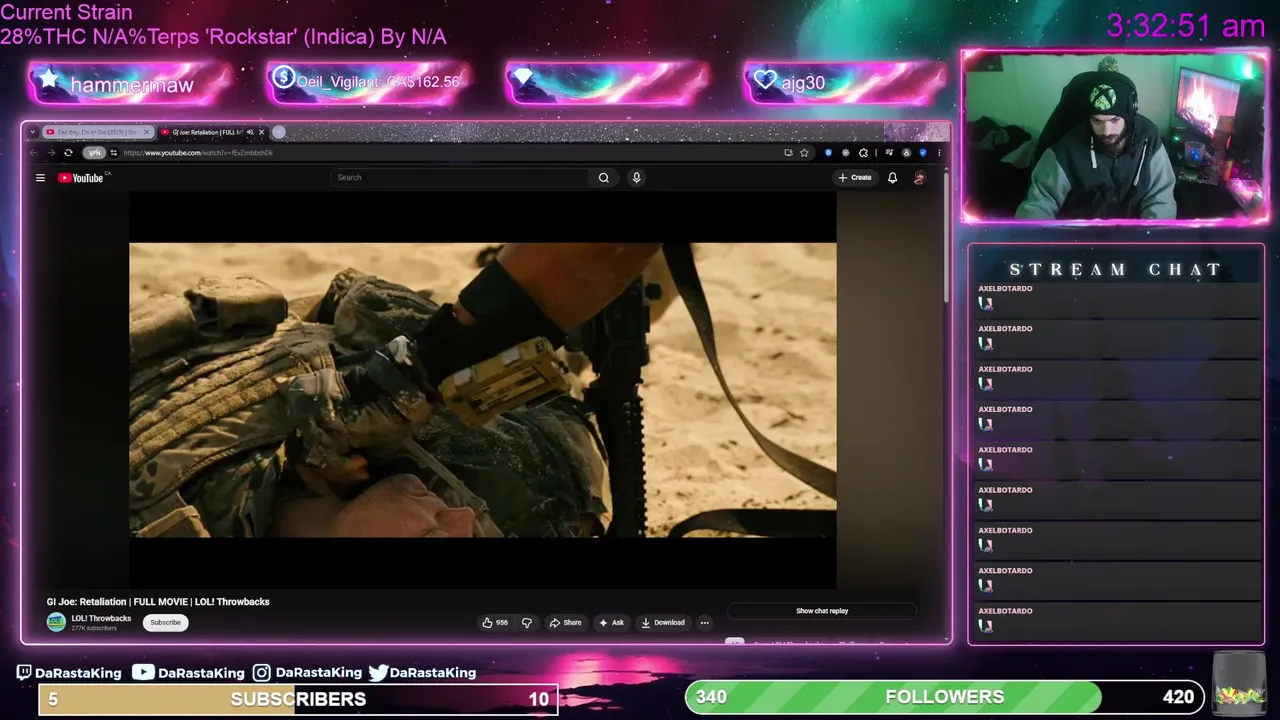Focus the YouTube search field
This screenshot has height=720, width=1280.
tap(460, 178)
